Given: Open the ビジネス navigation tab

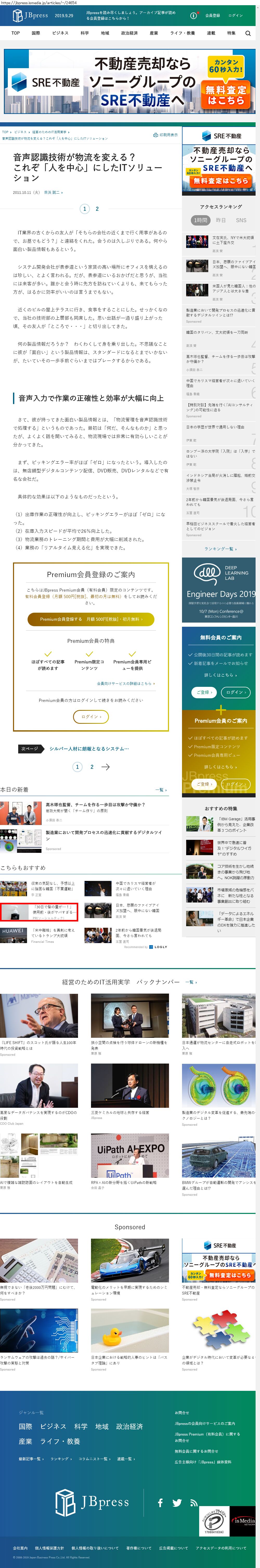Looking at the screenshot, I should (60, 34).
